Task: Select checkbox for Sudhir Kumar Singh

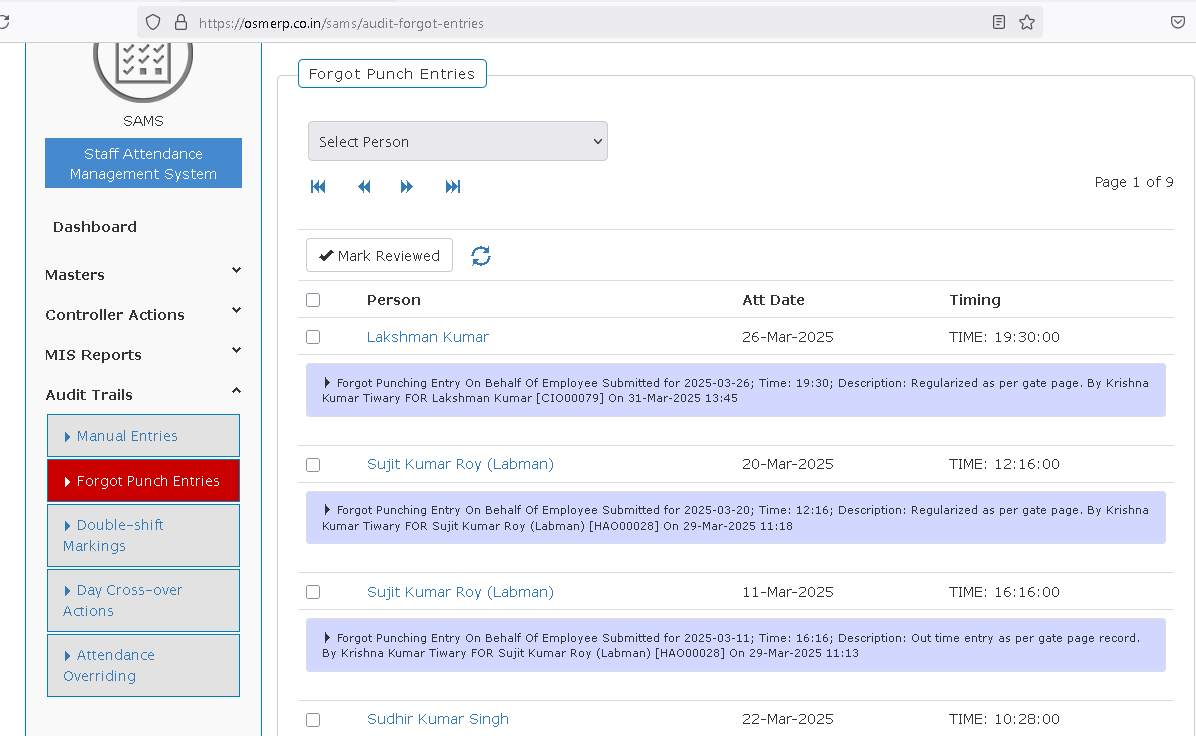Action: coord(313,719)
